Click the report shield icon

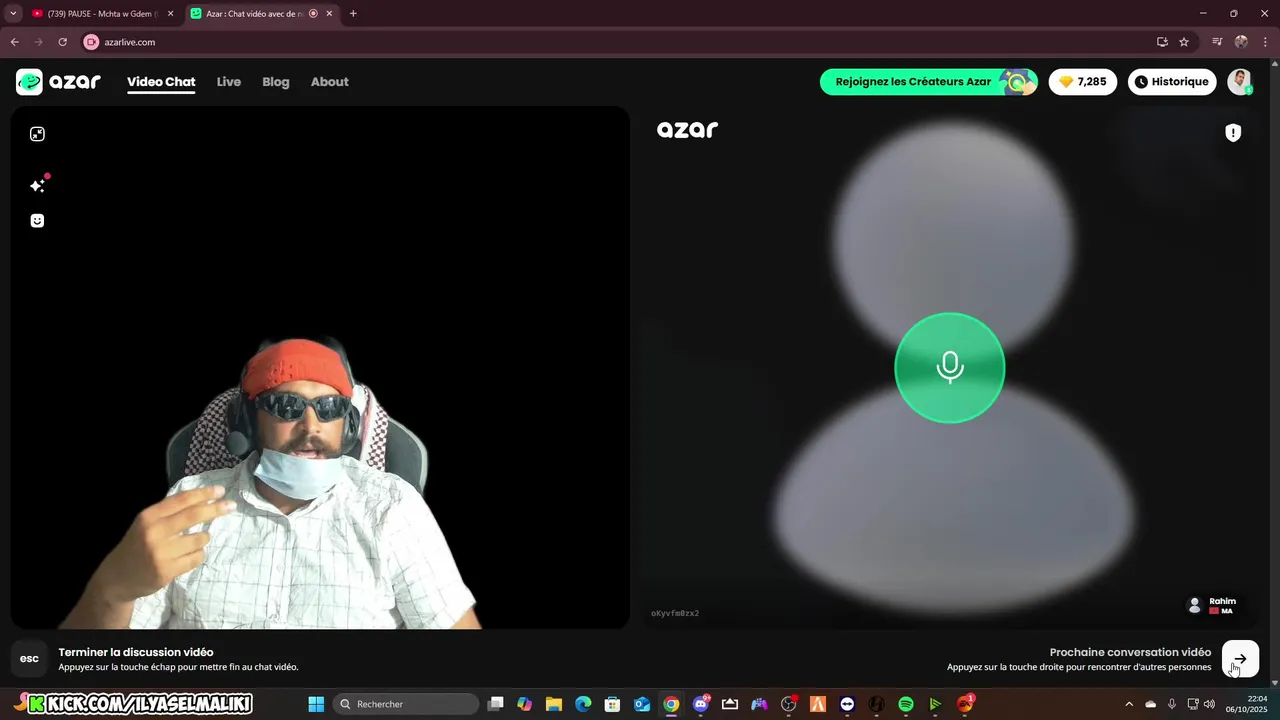(1233, 133)
